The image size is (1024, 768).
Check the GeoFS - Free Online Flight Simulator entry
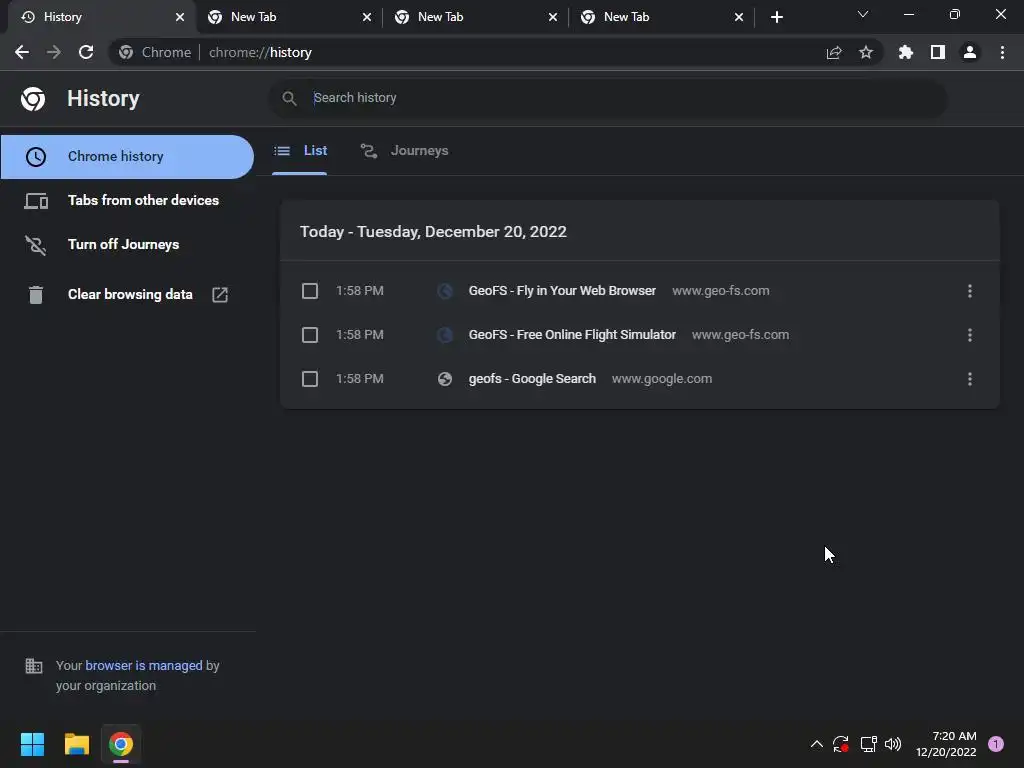coord(310,335)
